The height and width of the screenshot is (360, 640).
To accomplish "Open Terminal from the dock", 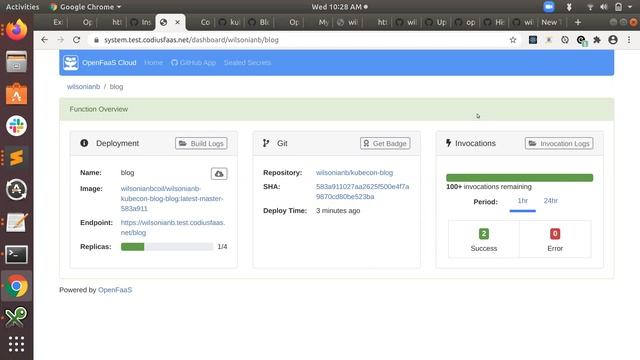I will click(16, 254).
